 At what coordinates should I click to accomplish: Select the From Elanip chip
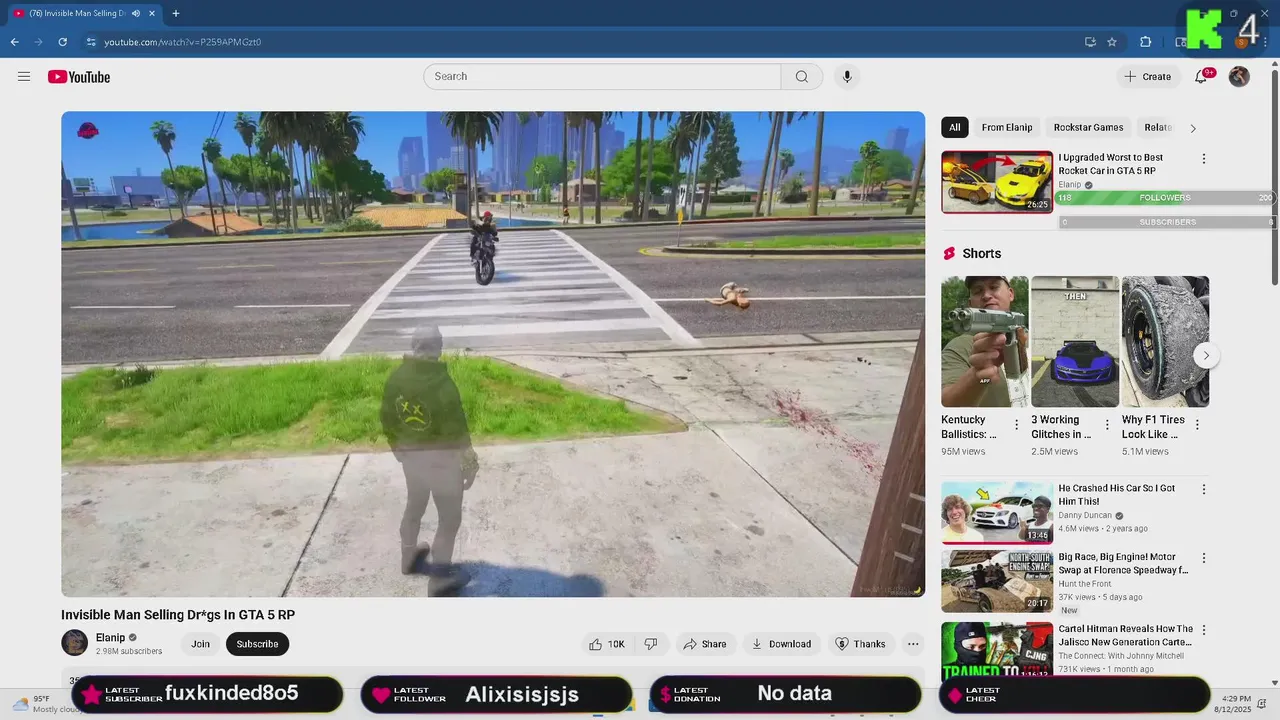(x=1007, y=128)
